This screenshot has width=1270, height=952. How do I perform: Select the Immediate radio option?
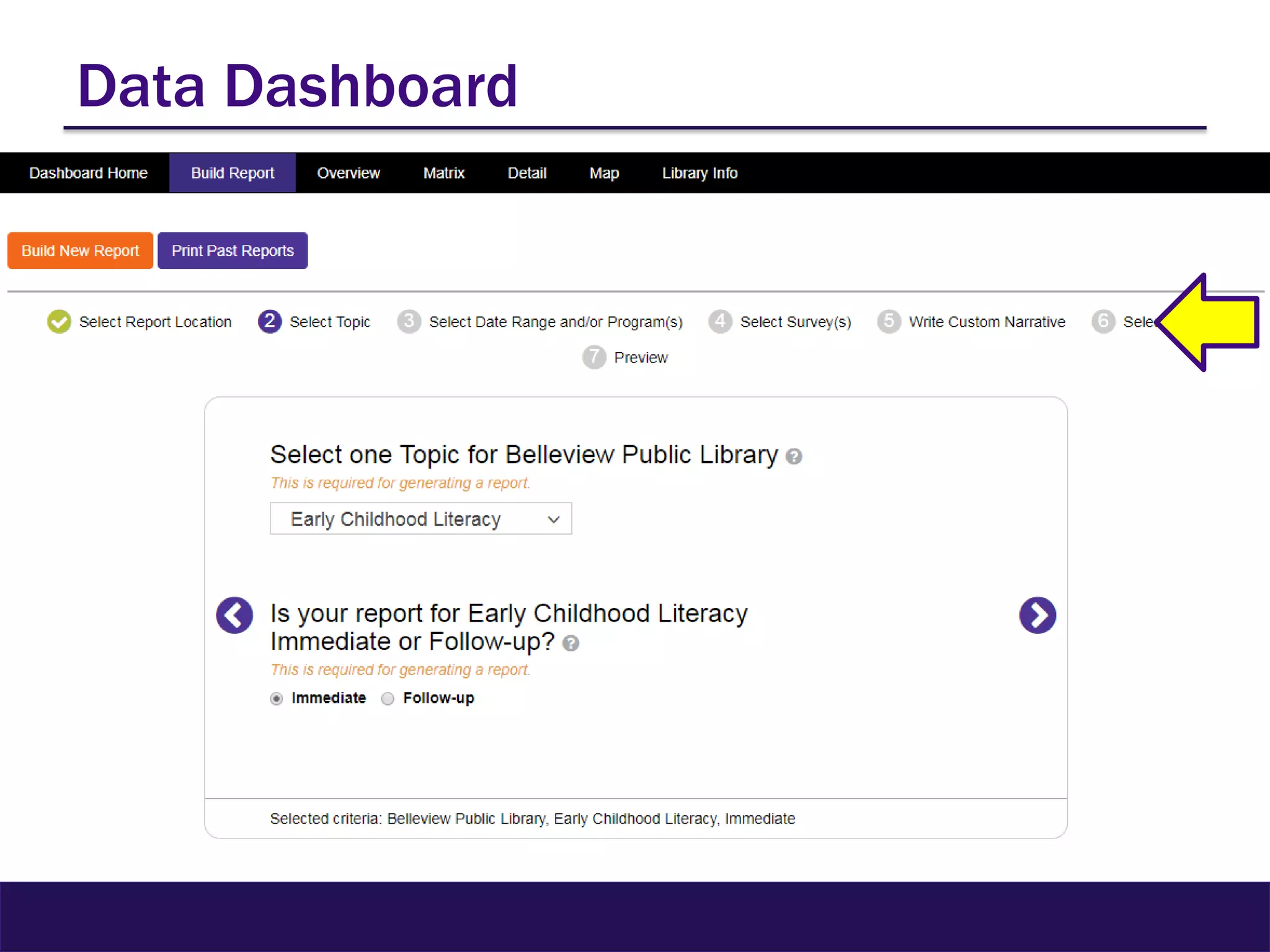[x=277, y=699]
